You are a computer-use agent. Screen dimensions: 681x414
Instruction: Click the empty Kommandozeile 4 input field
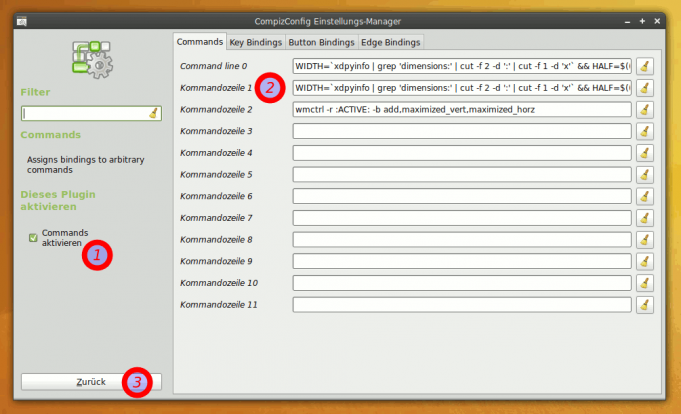461,153
